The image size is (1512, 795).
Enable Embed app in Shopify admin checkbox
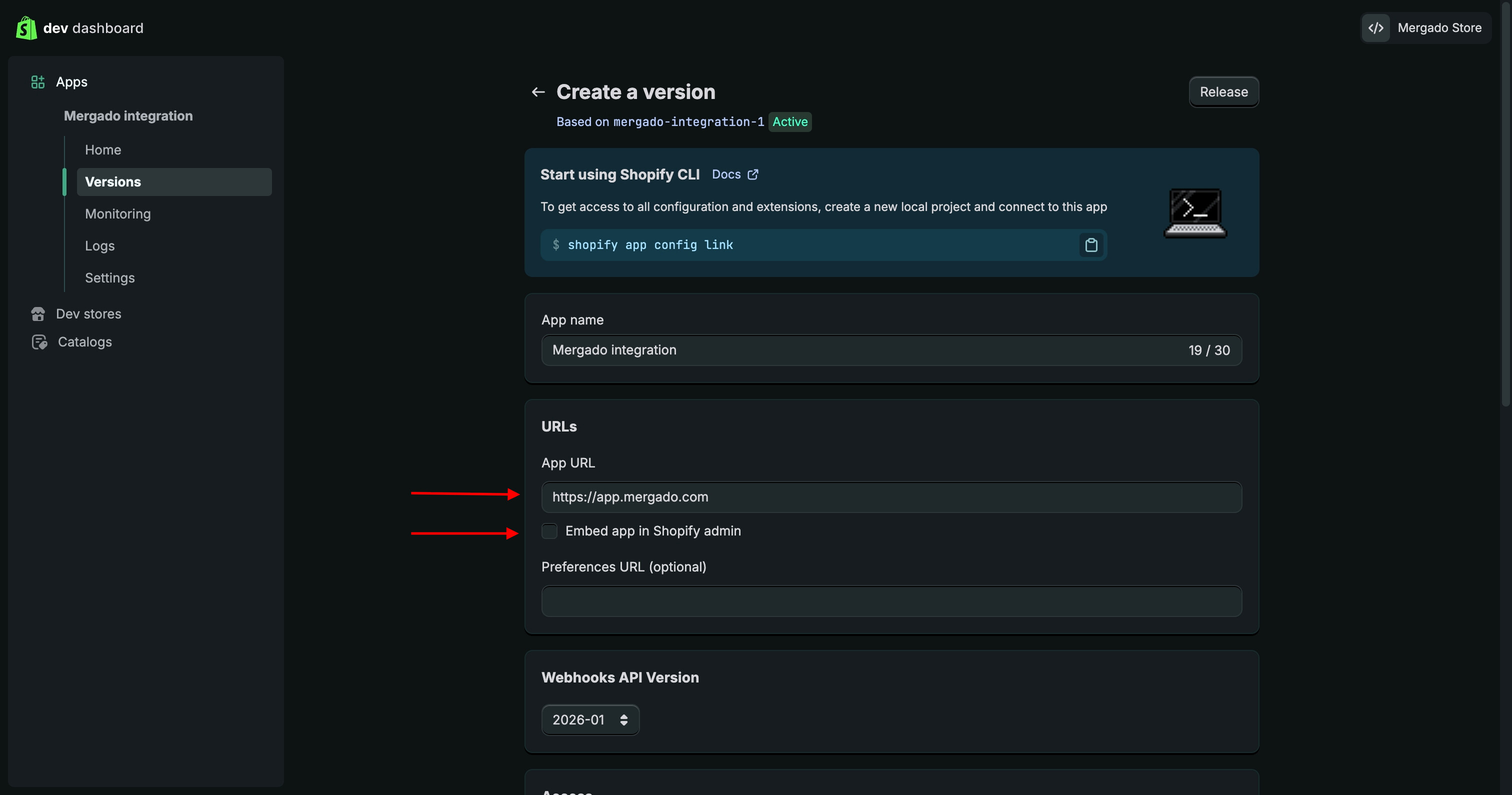click(549, 531)
